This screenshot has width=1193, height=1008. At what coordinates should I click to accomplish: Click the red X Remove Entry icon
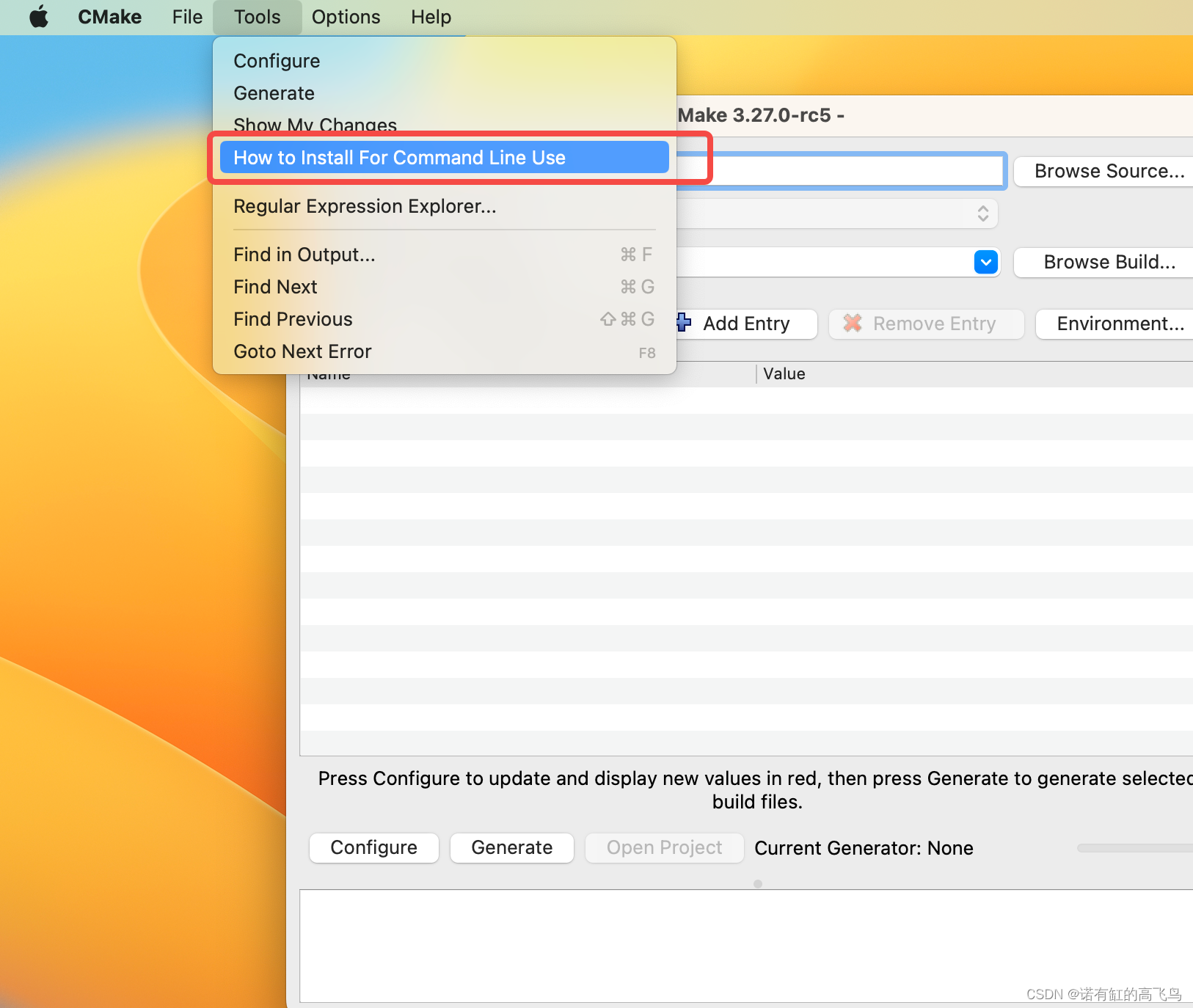(853, 323)
